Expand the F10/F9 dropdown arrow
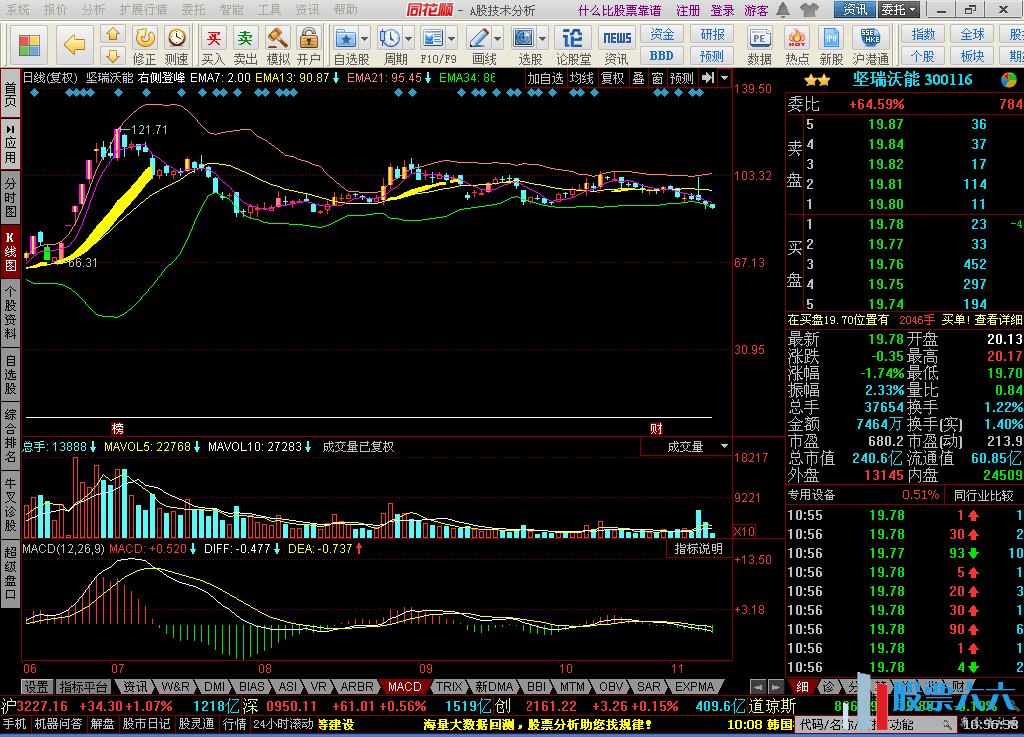This screenshot has height=737, width=1024. coord(452,39)
